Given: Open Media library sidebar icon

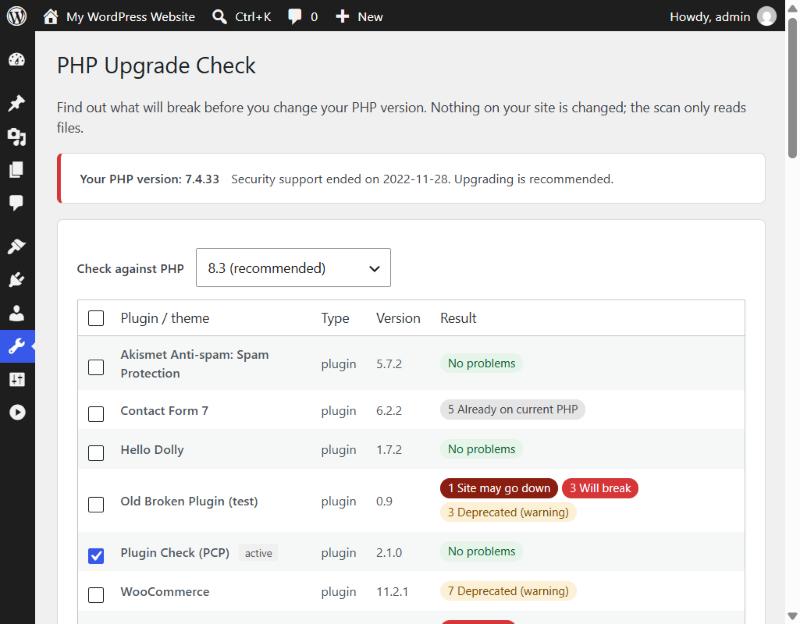Looking at the screenshot, I should point(17,137).
